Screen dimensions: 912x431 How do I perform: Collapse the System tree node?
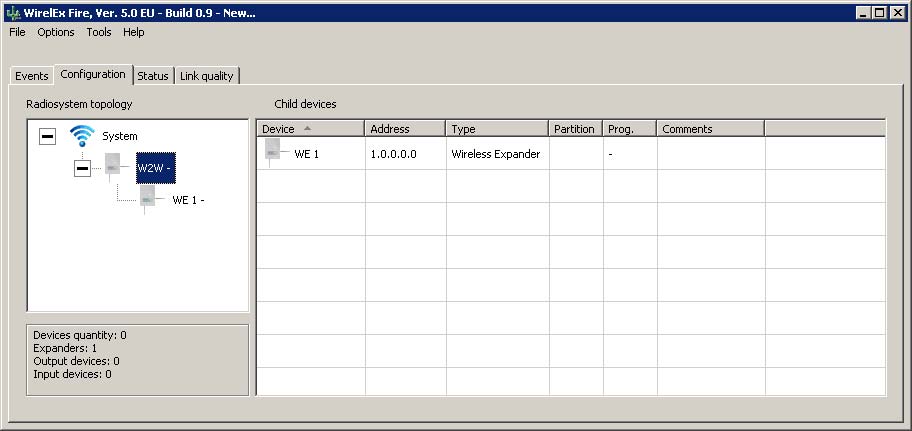click(47, 137)
